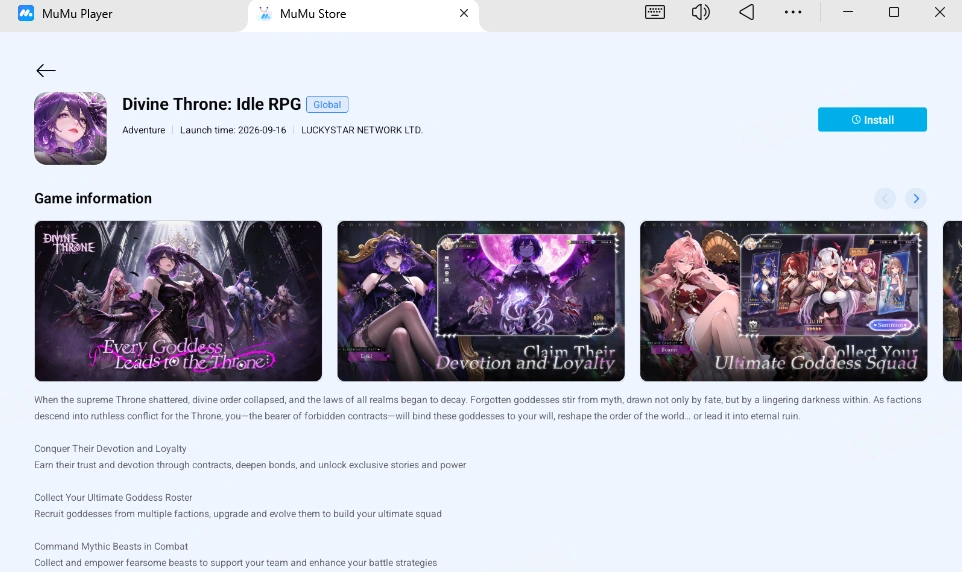Click 'Recruit goddesses from multiple factions' description line
Image resolution: width=962 pixels, height=572 pixels.
[x=238, y=514]
